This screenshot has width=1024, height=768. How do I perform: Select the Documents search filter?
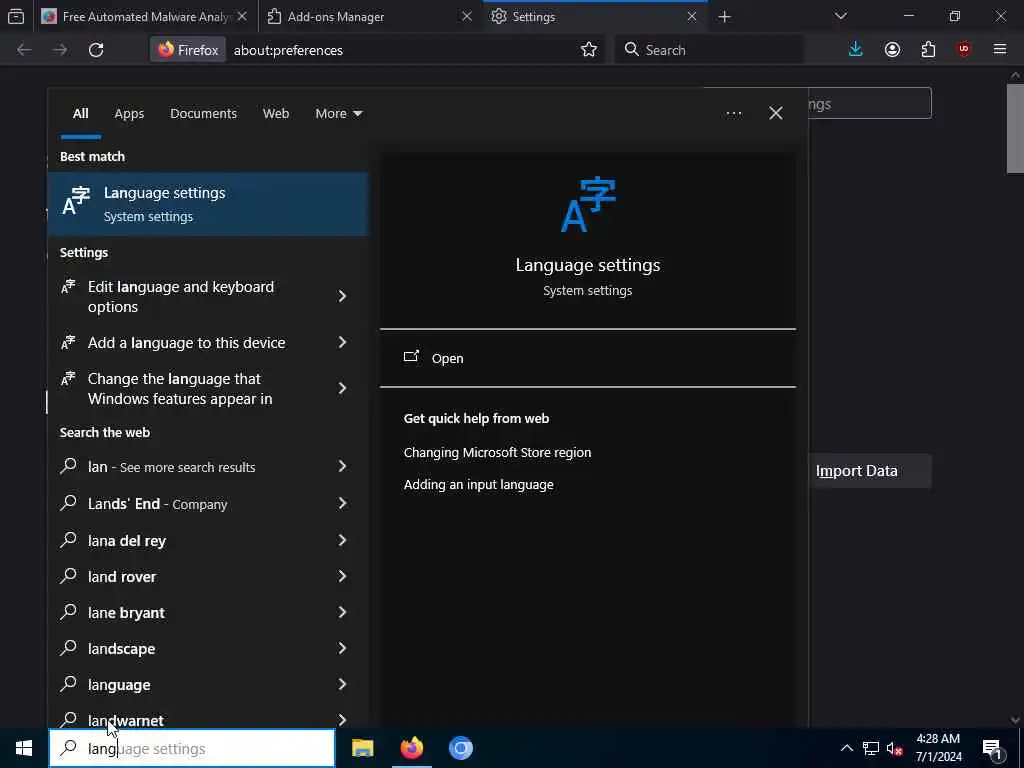pyautogui.click(x=203, y=114)
